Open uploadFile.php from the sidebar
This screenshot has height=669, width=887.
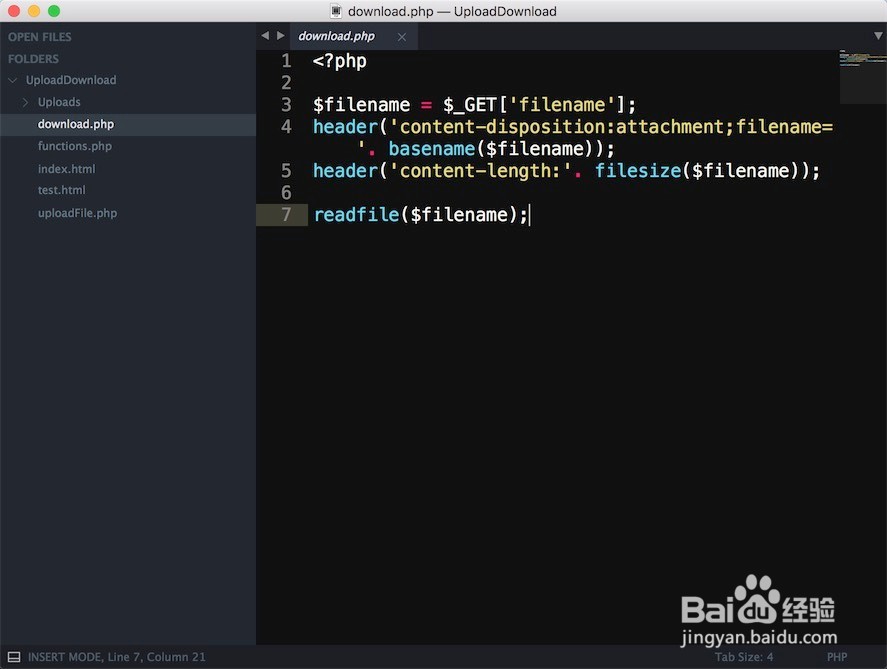[75, 212]
